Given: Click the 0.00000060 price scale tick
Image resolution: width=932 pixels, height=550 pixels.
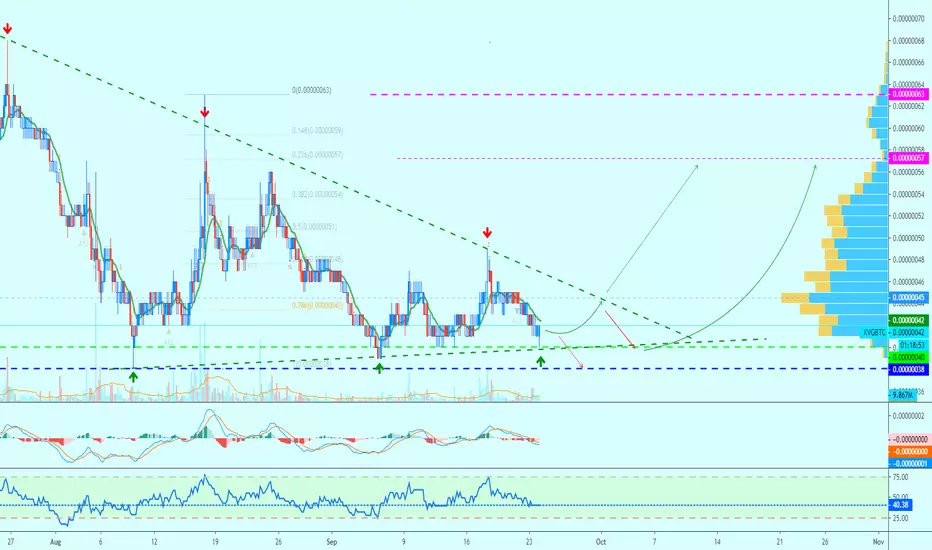Looking at the screenshot, I should point(908,128).
